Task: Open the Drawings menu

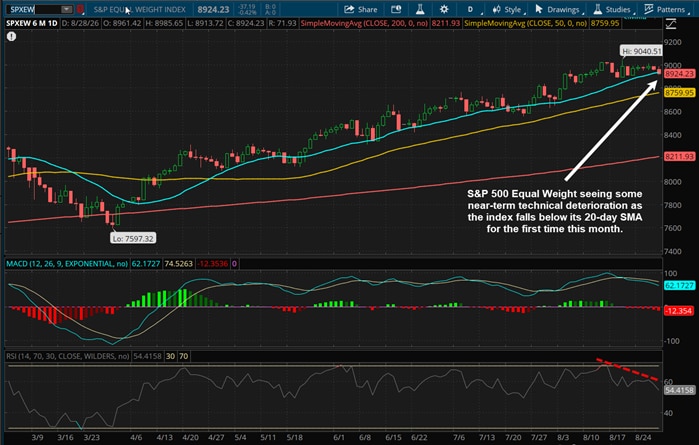Action: coord(558,9)
